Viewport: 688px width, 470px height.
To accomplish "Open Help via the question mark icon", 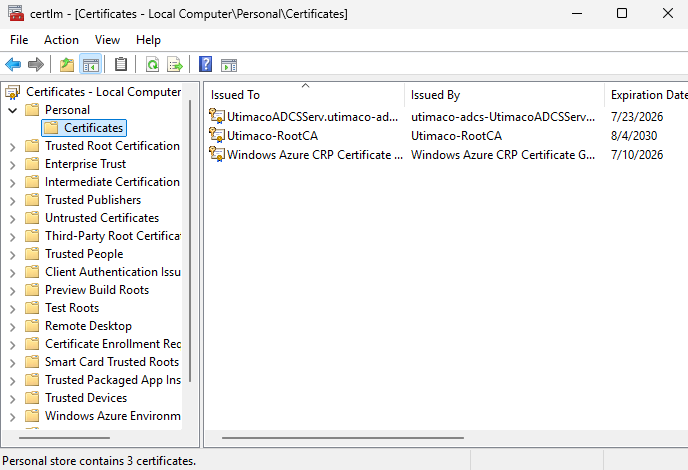I will coord(205,65).
